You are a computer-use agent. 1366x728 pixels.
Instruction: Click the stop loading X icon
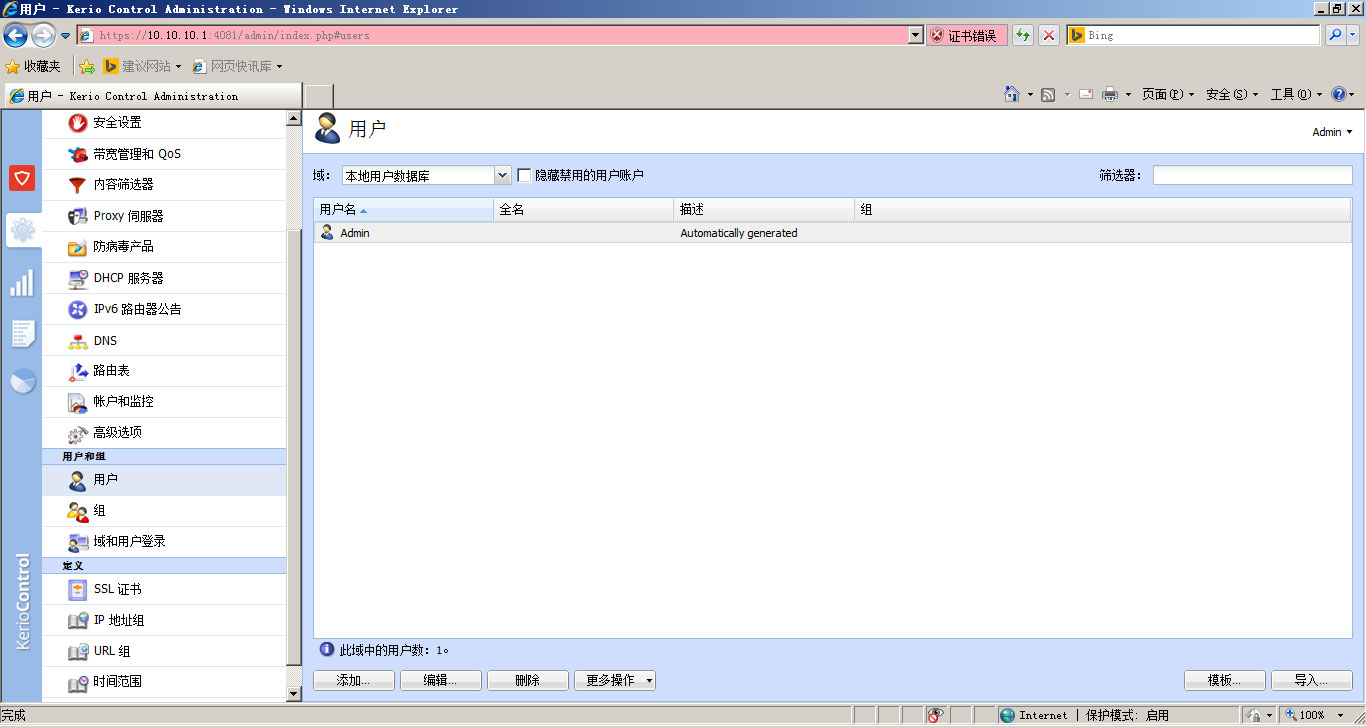[1049, 36]
